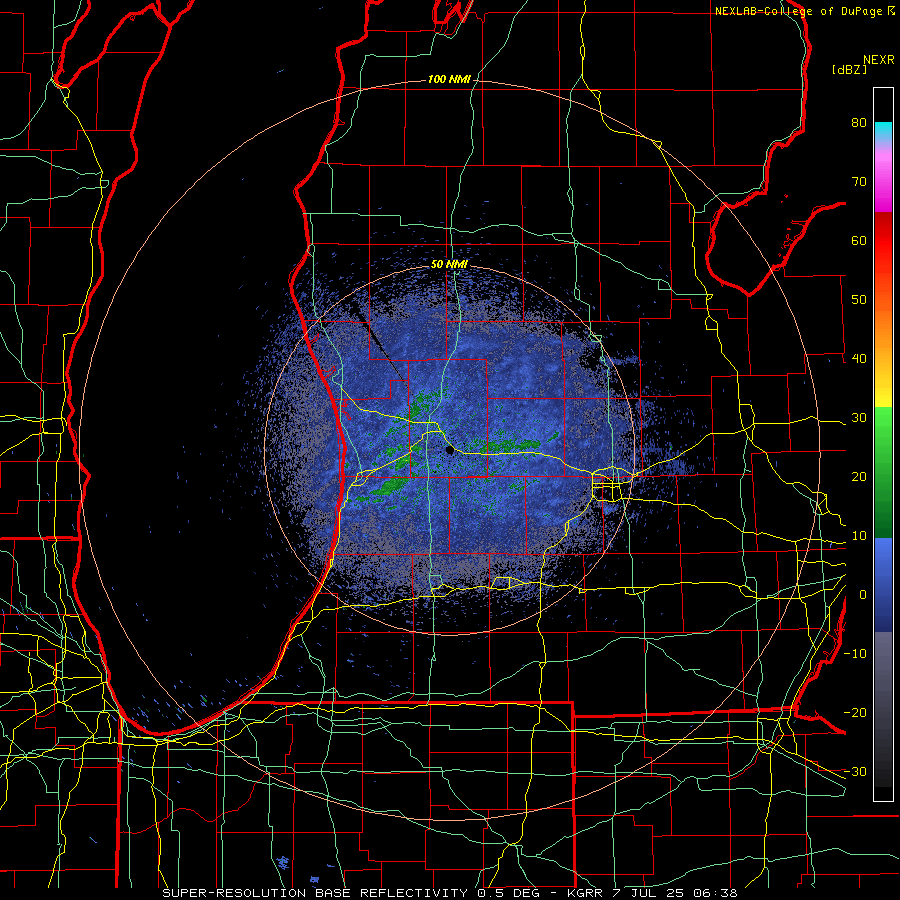
Task: Click the -10 value on the dBZ scale
Action: [x=855, y=654]
